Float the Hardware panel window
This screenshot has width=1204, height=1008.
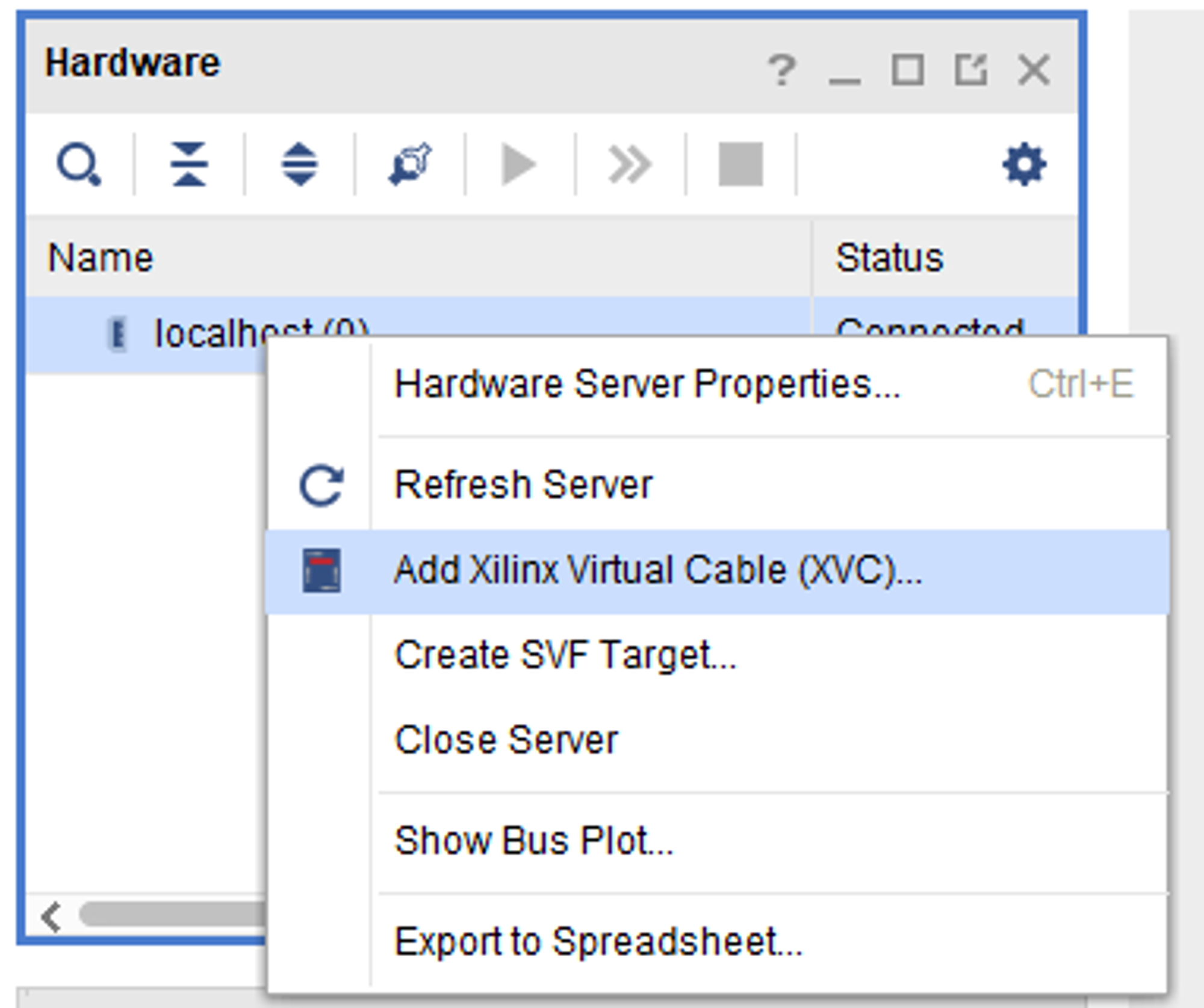pos(970,70)
